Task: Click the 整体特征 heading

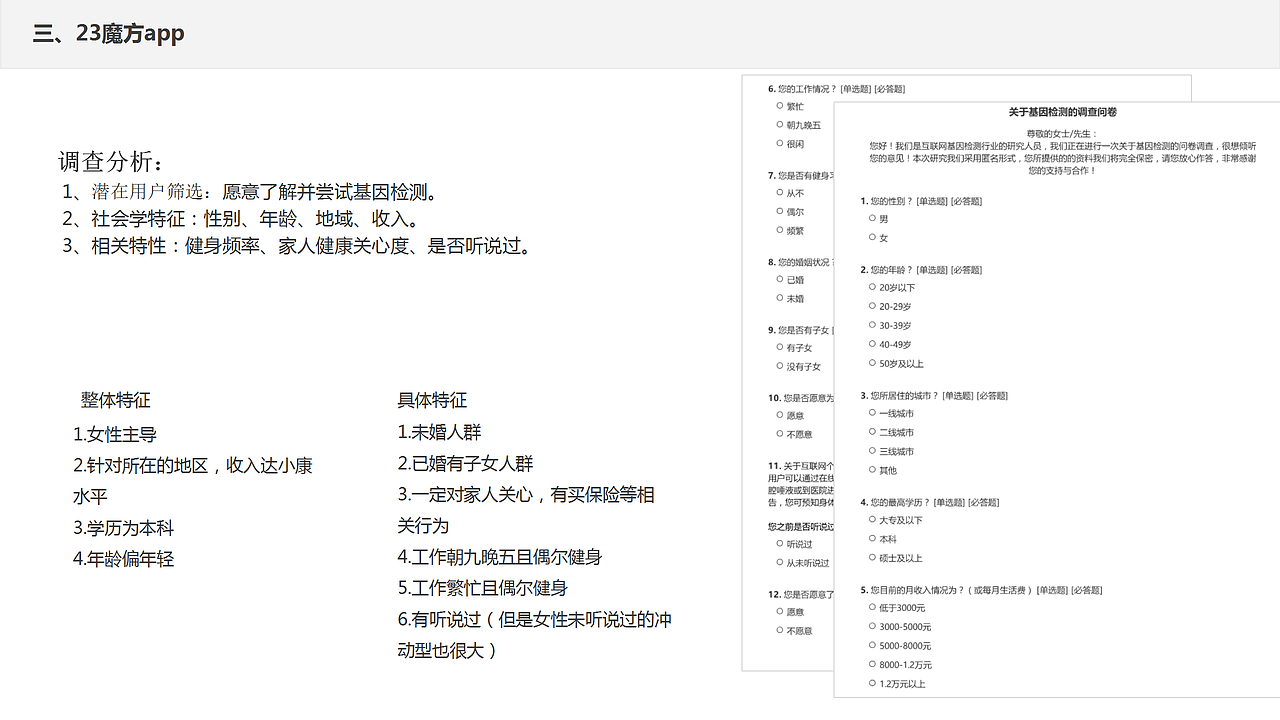Action: (116, 401)
